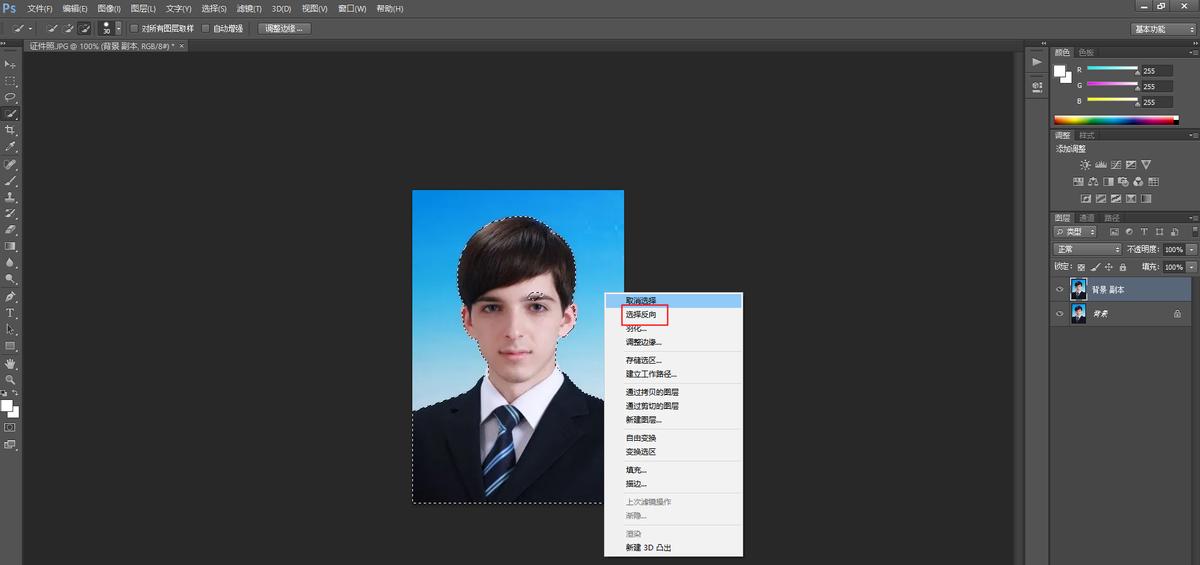Select the Zoom tool
This screenshot has width=1200, height=565.
[x=11, y=380]
